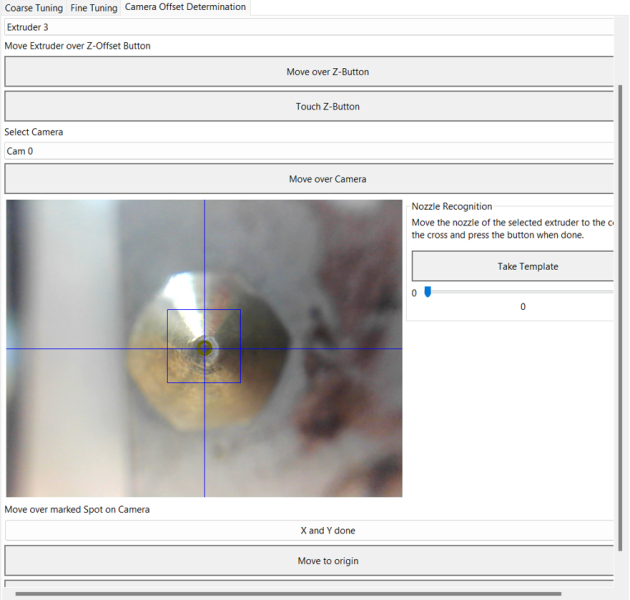630x600 pixels.
Task: Confirm with the X and Y done button
Action: pos(308,531)
